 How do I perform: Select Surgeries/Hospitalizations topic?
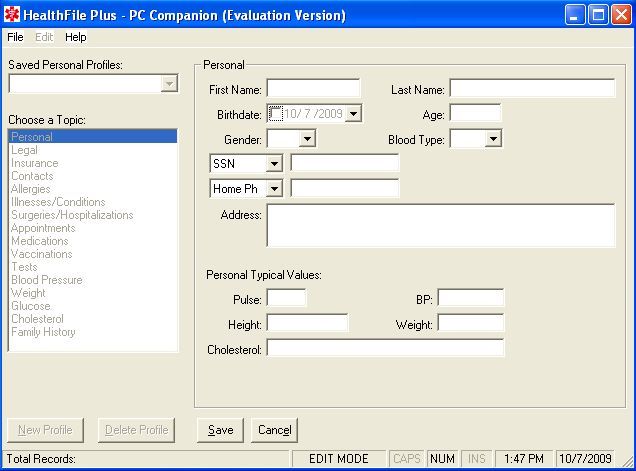(92, 215)
